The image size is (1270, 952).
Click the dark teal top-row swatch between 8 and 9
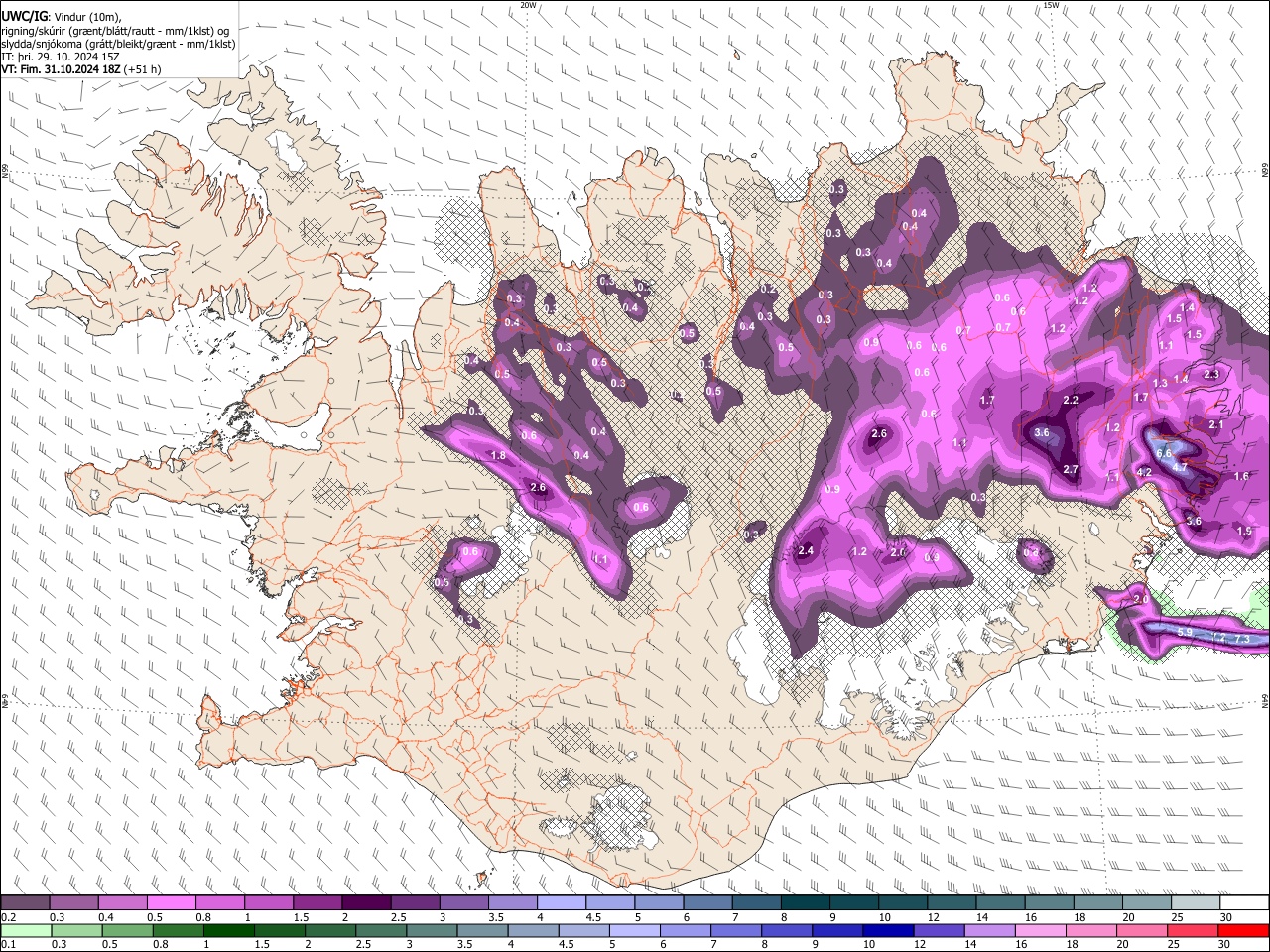tap(804, 903)
